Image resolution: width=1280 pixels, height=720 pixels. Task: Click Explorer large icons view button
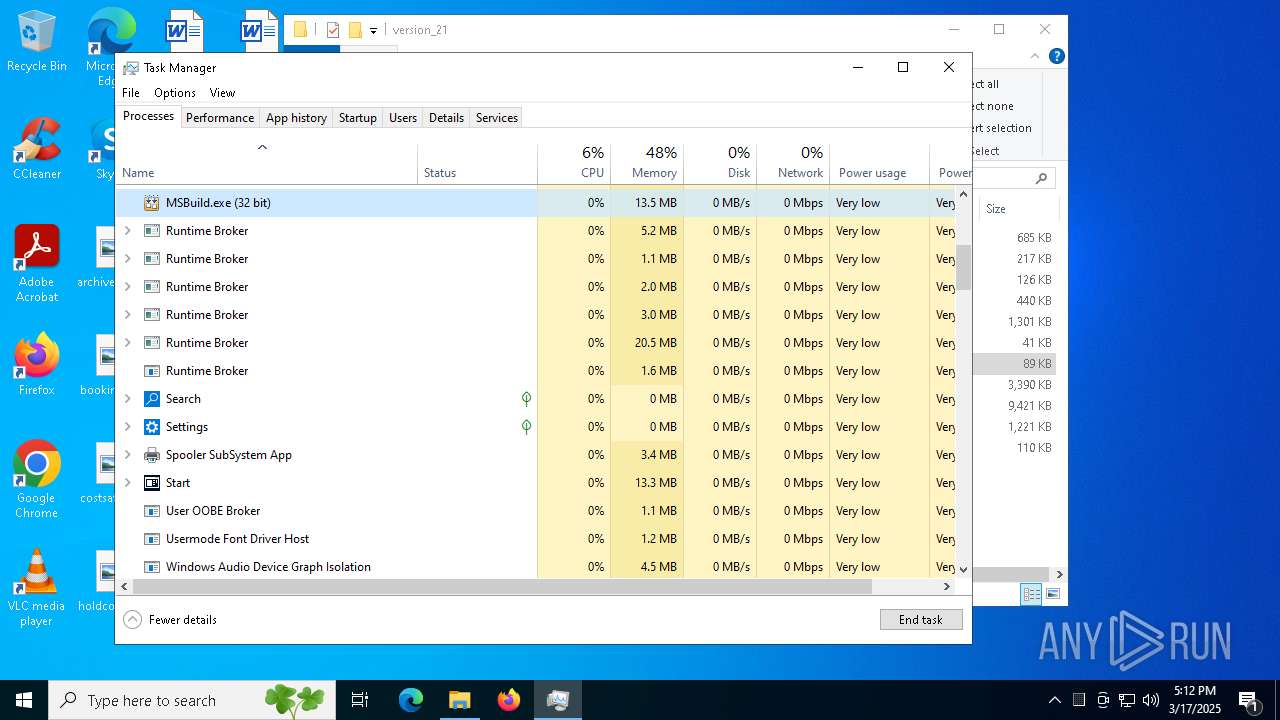coord(1053,594)
